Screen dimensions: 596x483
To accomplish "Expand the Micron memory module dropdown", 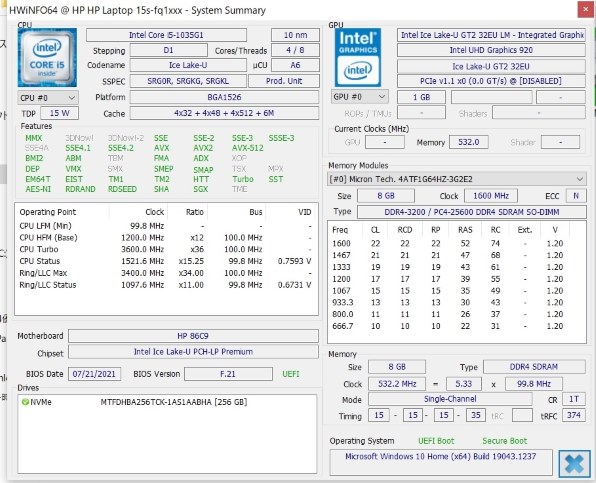I will [457, 179].
